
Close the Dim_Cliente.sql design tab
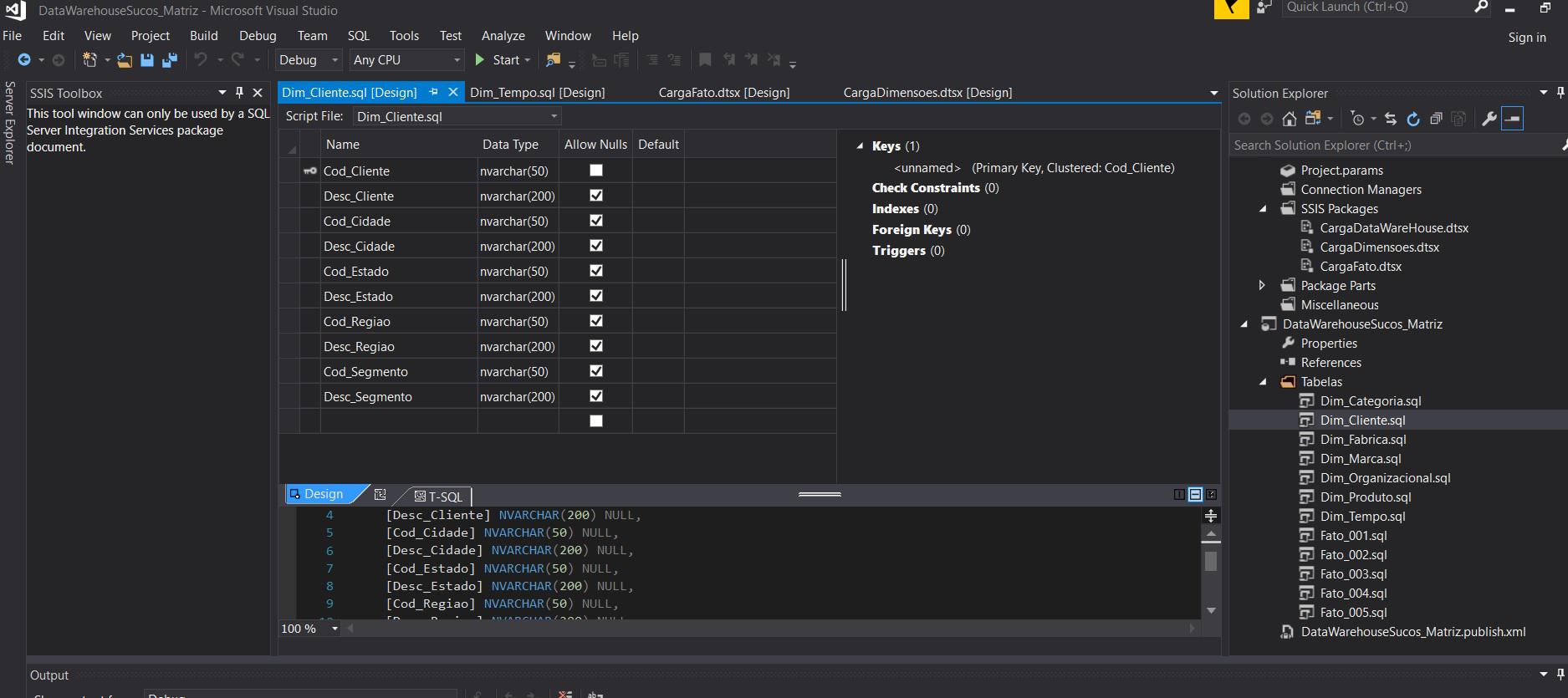(453, 92)
